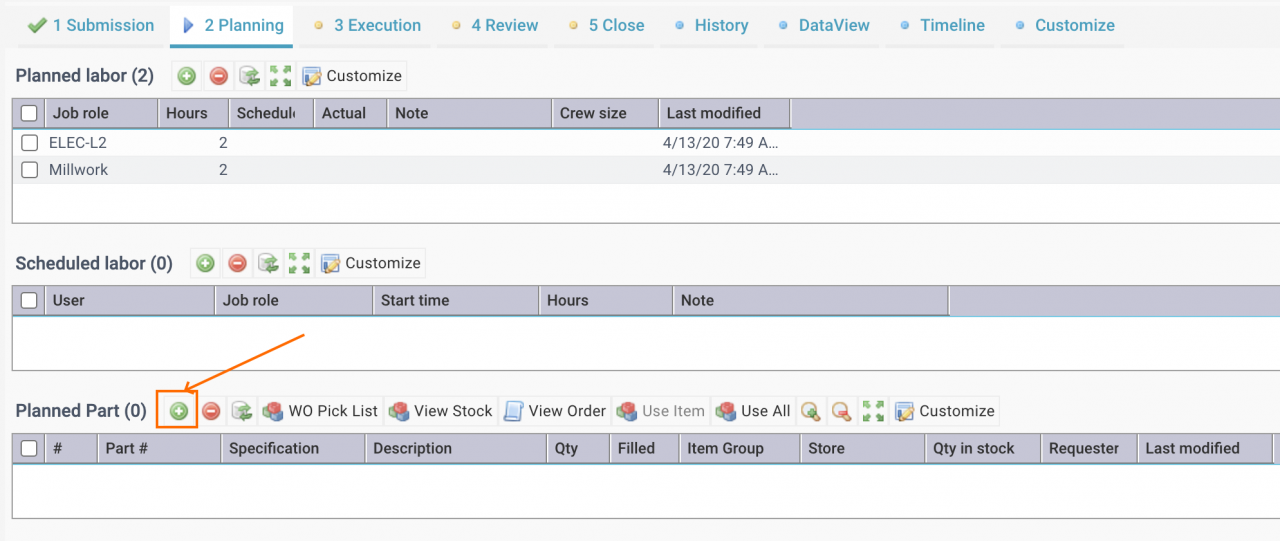Open the Timeline tab

point(941,25)
